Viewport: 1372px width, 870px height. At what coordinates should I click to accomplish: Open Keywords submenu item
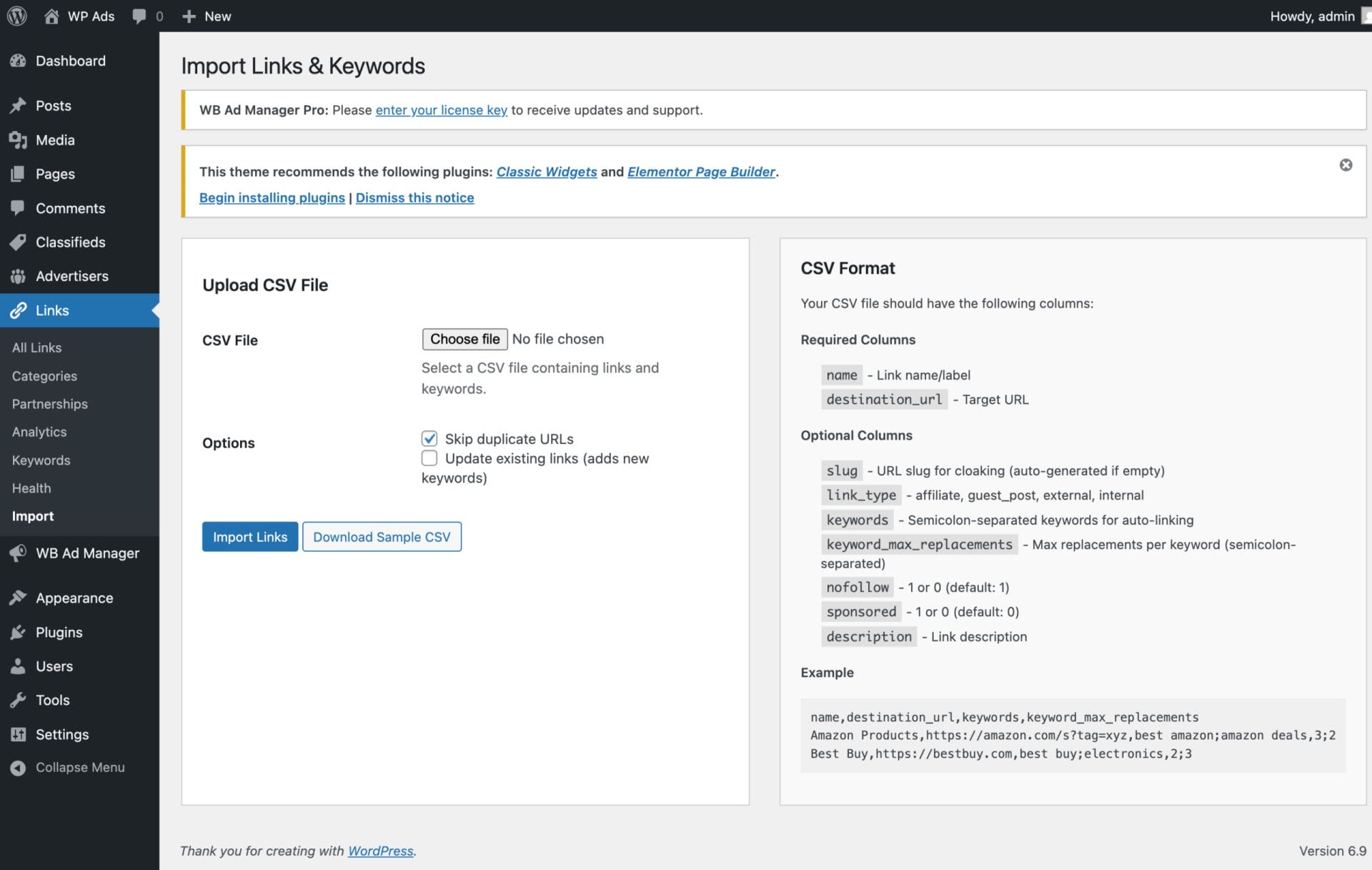tap(41, 460)
